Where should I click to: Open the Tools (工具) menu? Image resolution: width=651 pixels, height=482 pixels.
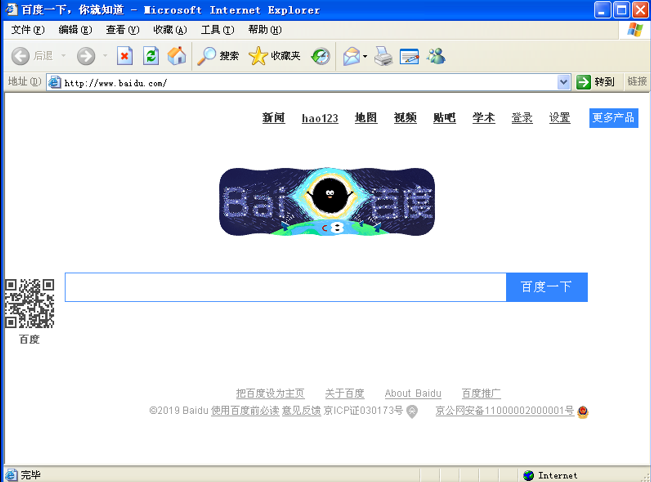[x=218, y=30]
